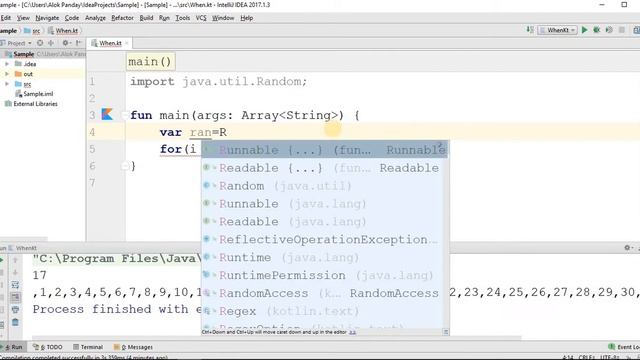Expand the .idea folder arrow
Screen dimensions: 640x360
[7, 64]
